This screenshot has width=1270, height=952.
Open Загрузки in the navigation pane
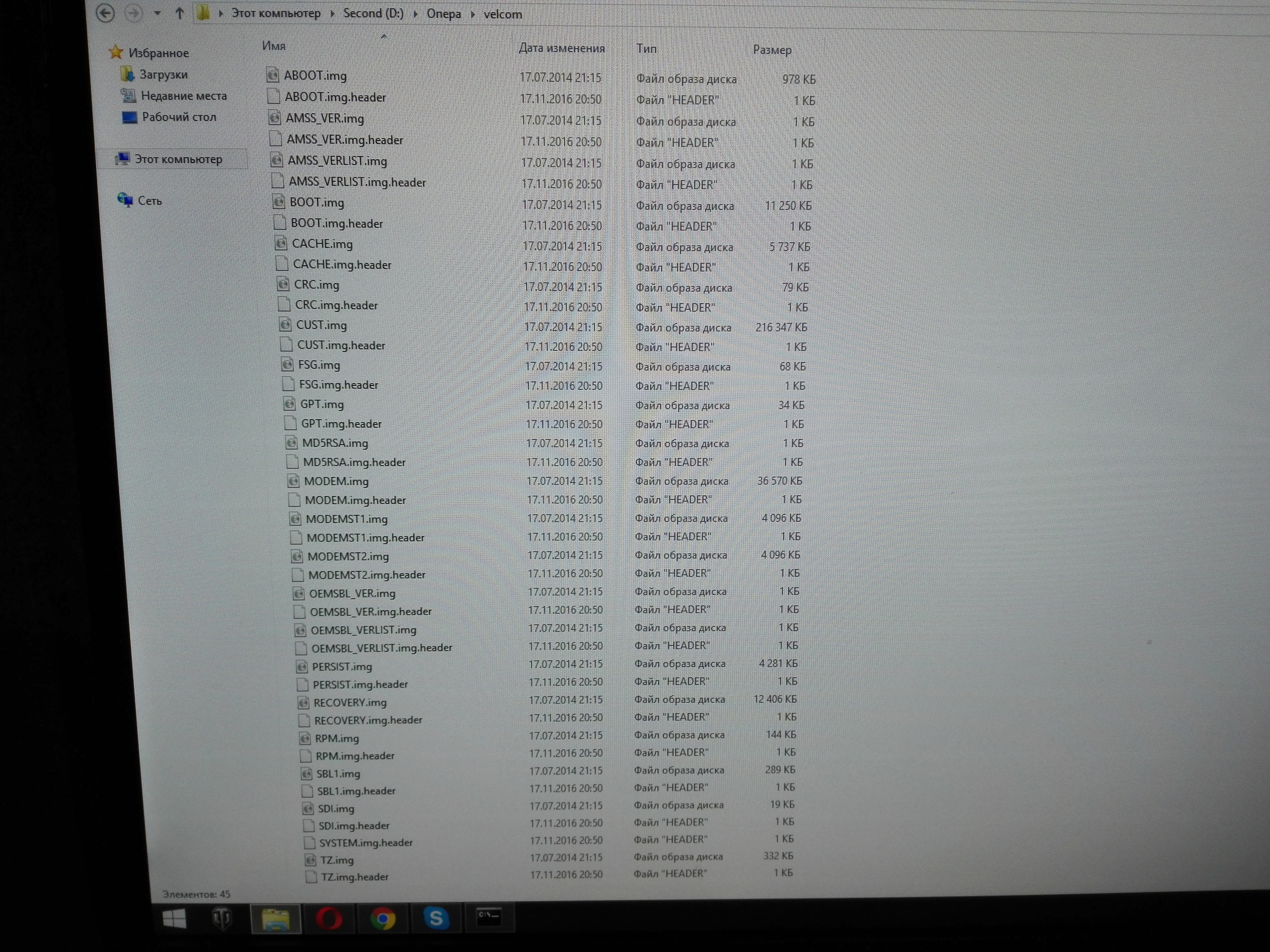163,74
